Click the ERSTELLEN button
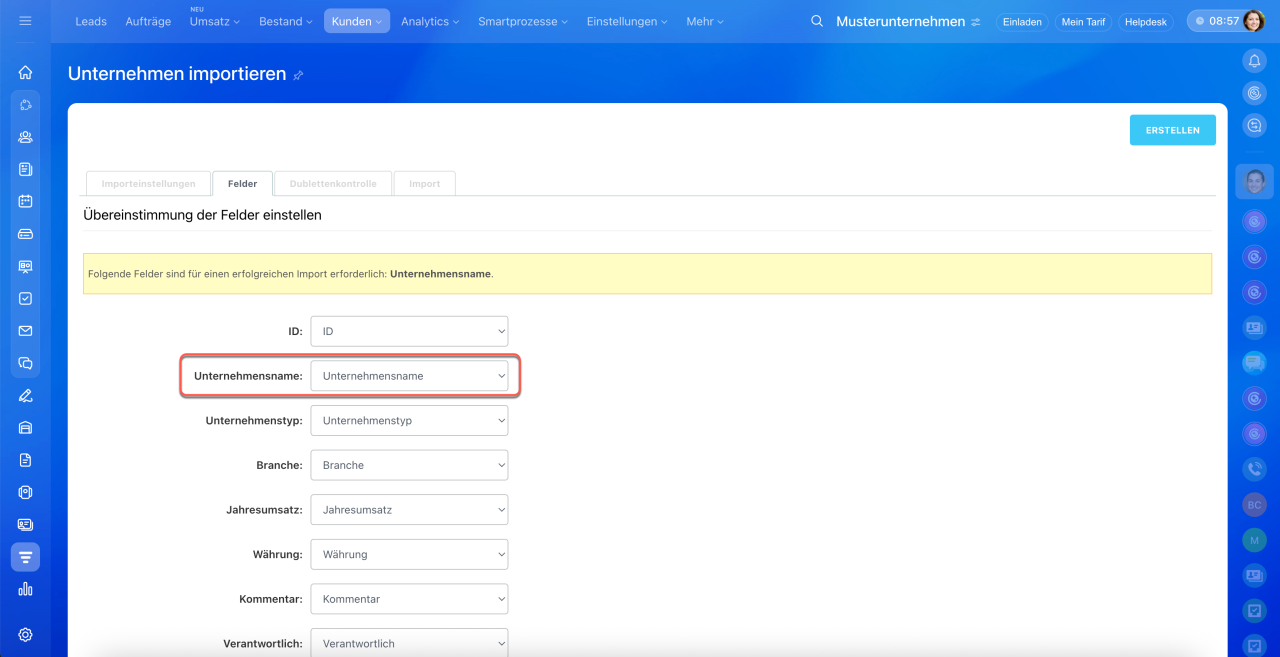The height and width of the screenshot is (657, 1280). click(x=1172, y=130)
